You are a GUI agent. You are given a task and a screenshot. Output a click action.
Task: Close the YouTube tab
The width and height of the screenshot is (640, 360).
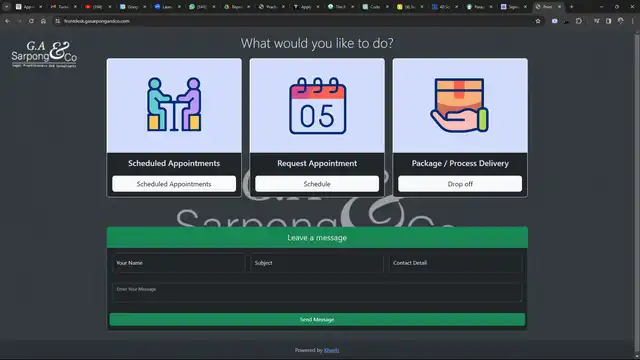[110, 7]
